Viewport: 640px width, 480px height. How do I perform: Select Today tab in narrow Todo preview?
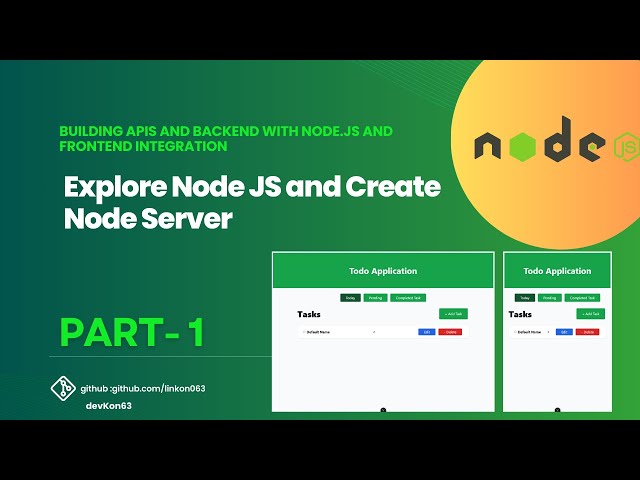click(525, 298)
